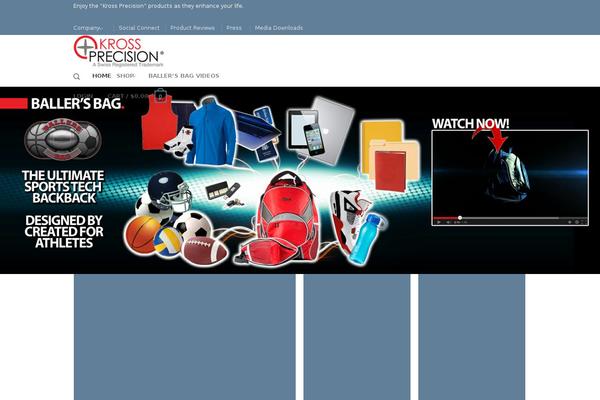Open Media Downloads in top bar

[279, 28]
